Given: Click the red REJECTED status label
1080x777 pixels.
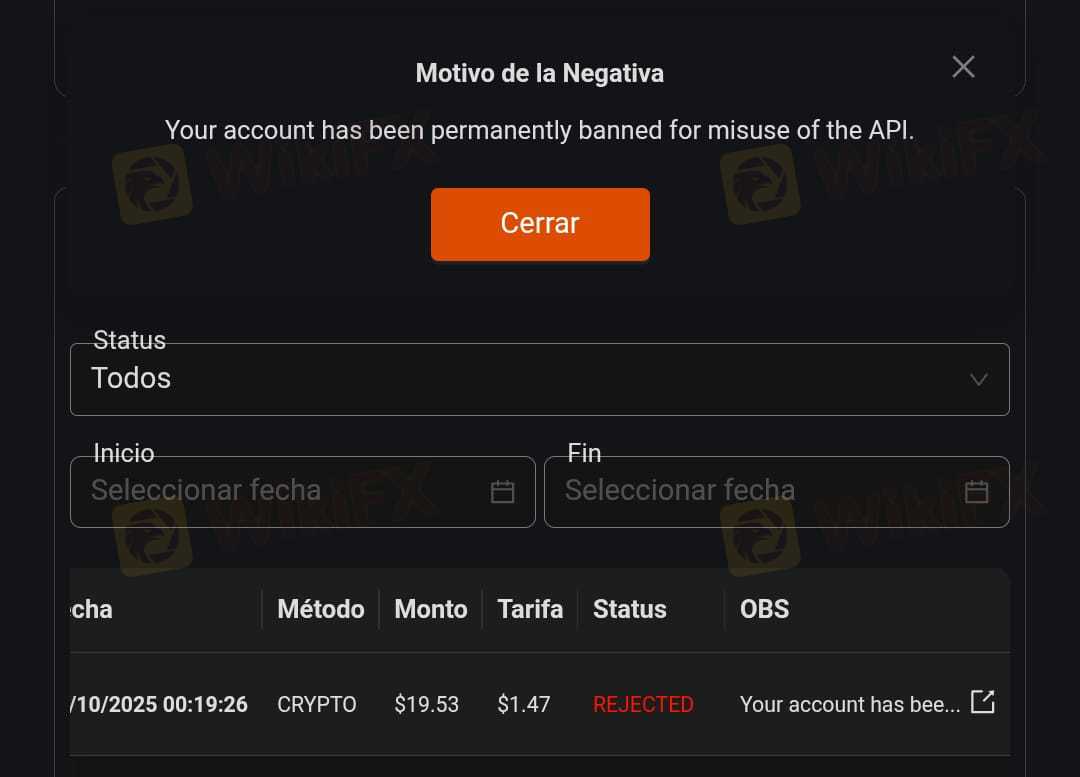Looking at the screenshot, I should [643, 704].
